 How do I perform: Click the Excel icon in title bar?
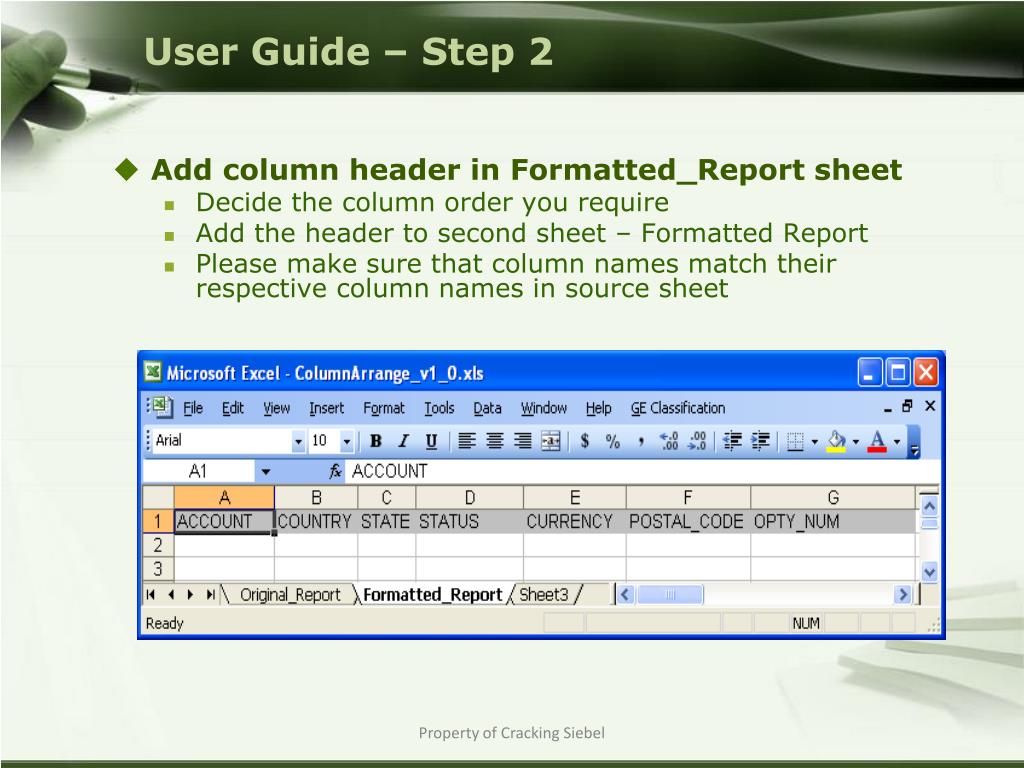click(x=153, y=372)
